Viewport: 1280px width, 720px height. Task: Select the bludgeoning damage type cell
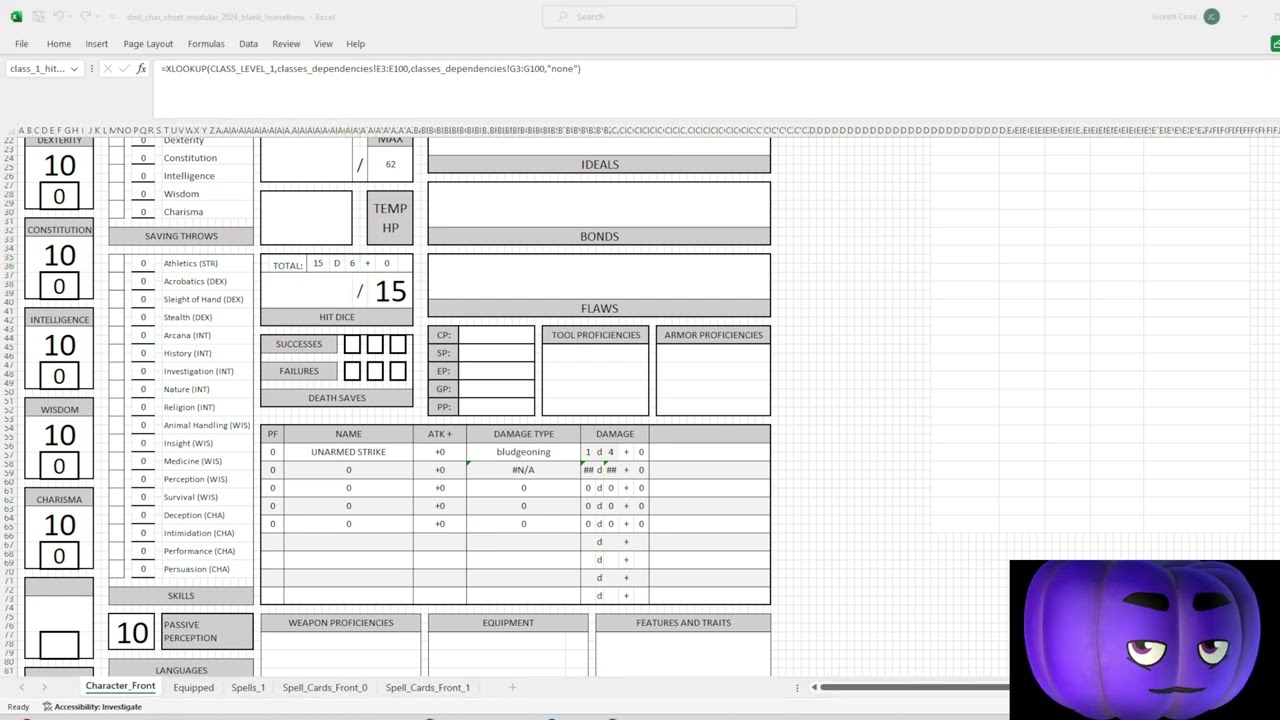pos(523,452)
